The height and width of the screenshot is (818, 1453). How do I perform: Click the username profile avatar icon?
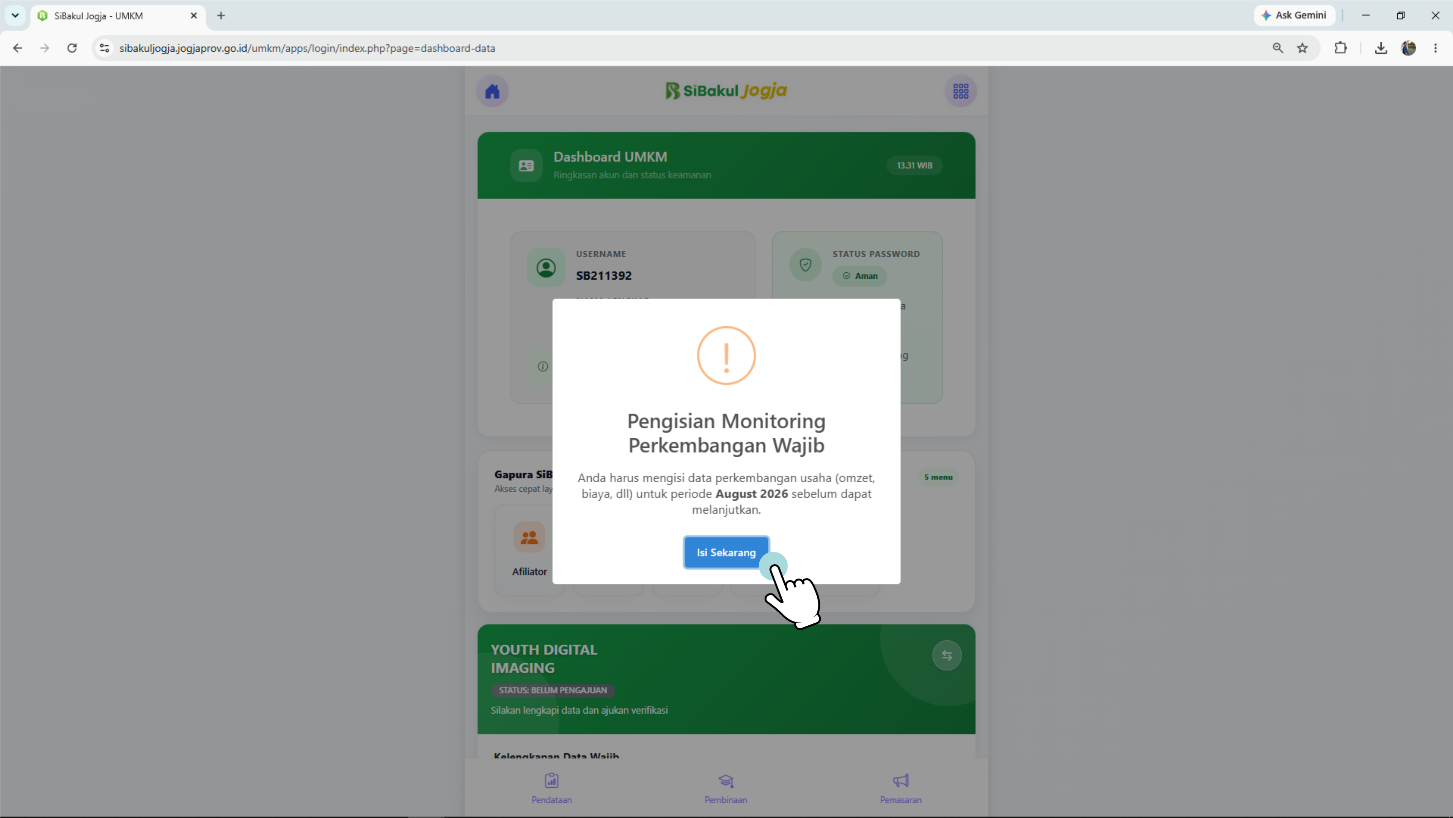(x=546, y=268)
